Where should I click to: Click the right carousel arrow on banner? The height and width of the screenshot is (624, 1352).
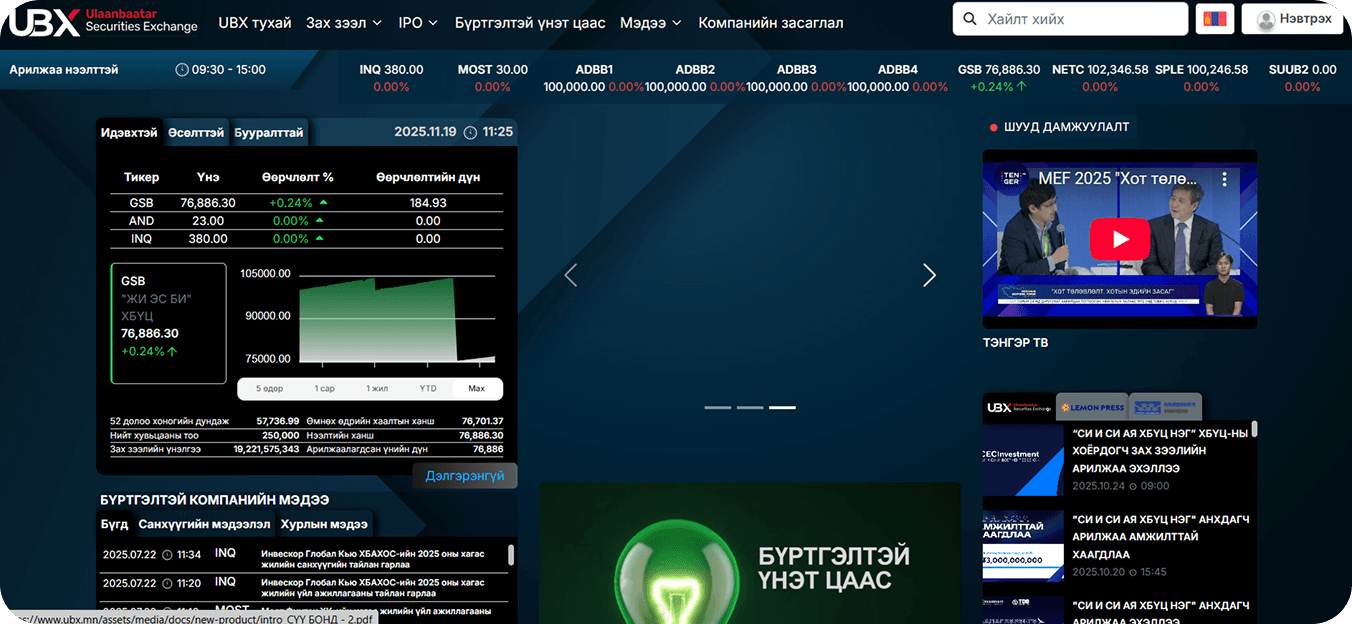tap(929, 274)
